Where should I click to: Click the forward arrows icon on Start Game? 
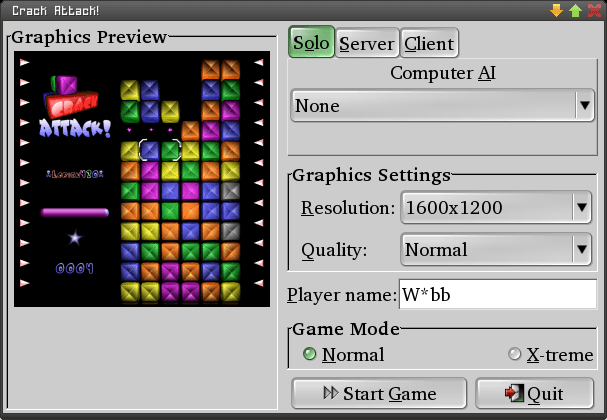[331, 393]
